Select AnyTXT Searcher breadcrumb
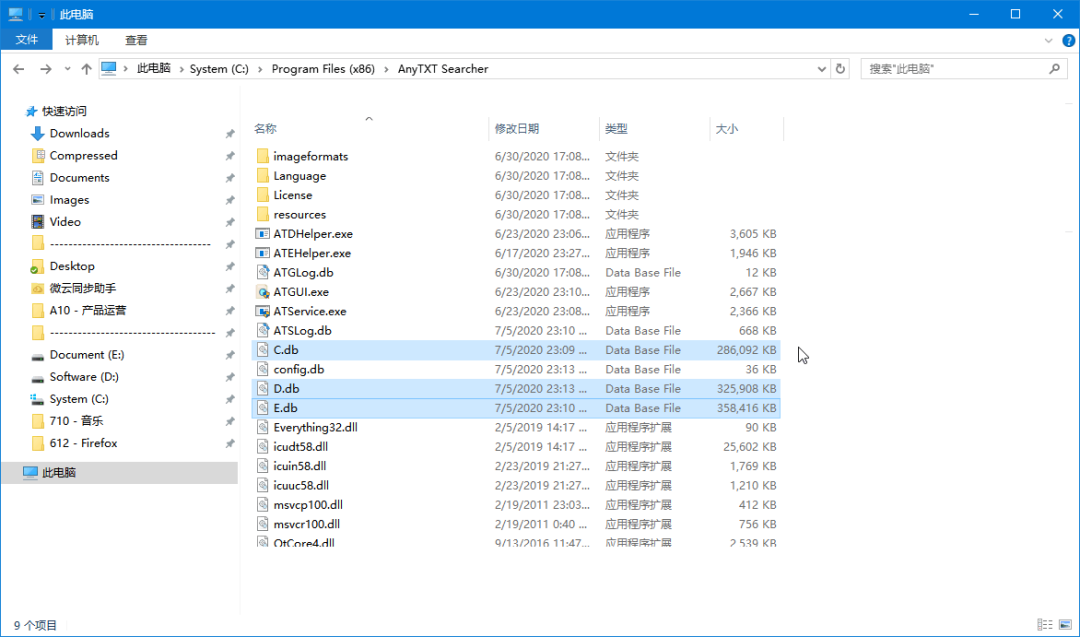Viewport: 1080px width, 637px height. [x=443, y=69]
